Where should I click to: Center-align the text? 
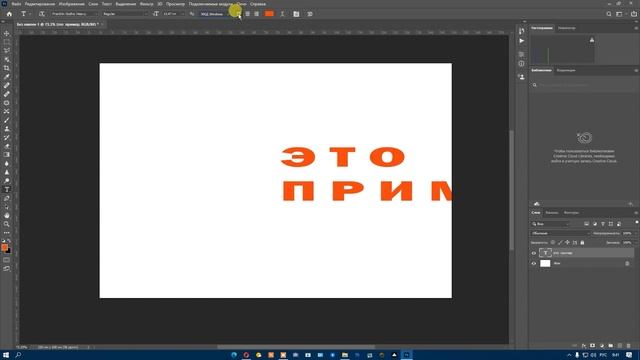click(247, 14)
